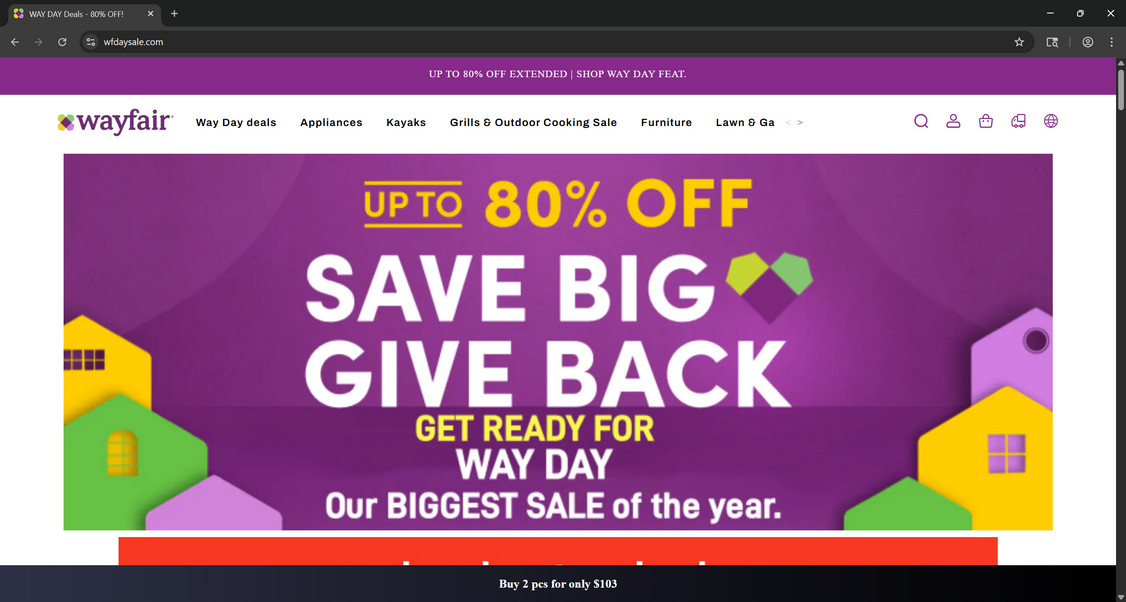Open the account profile icon
The height and width of the screenshot is (602, 1126).
pos(953,121)
